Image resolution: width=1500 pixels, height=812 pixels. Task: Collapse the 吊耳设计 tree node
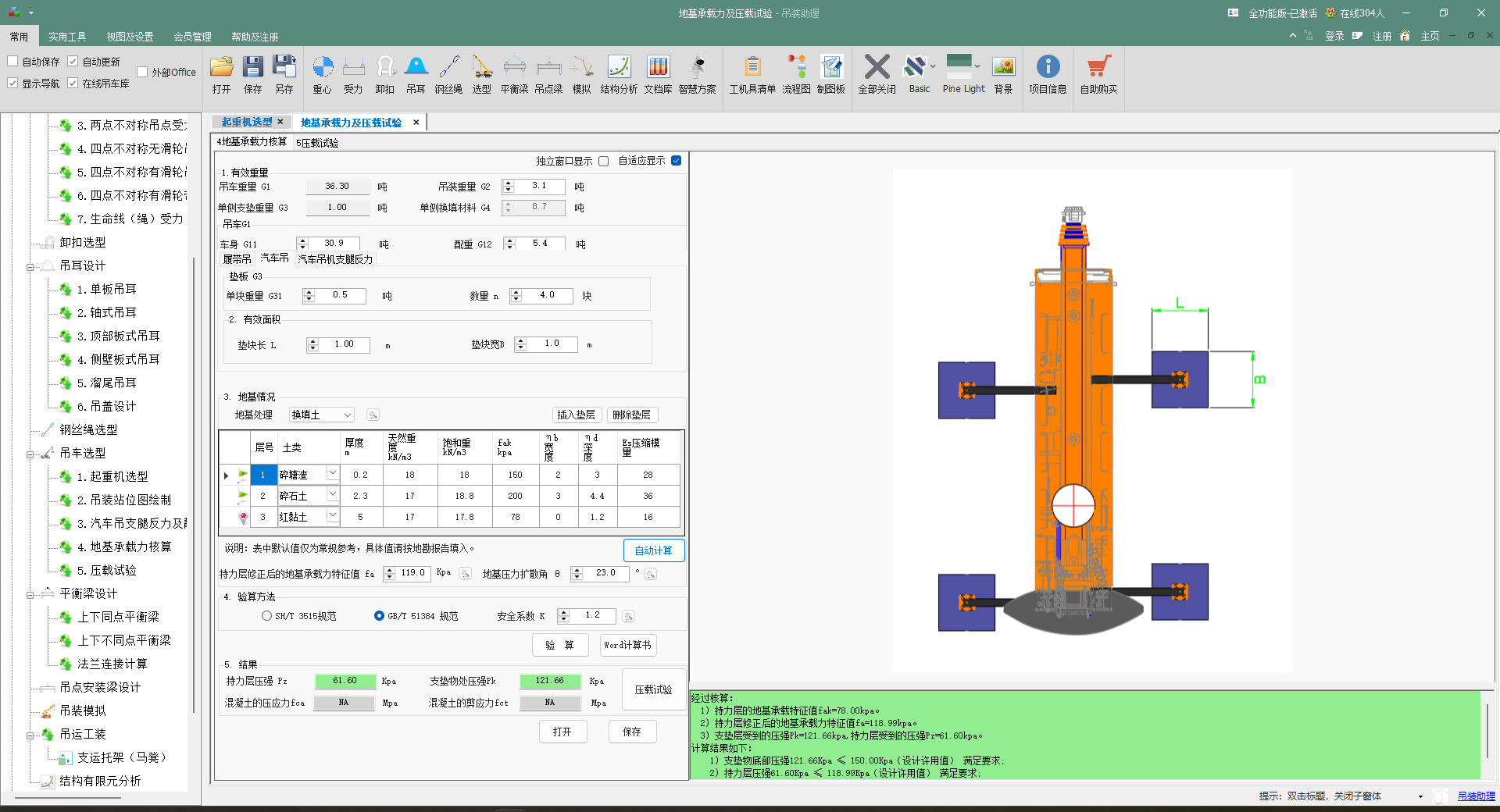(x=30, y=266)
